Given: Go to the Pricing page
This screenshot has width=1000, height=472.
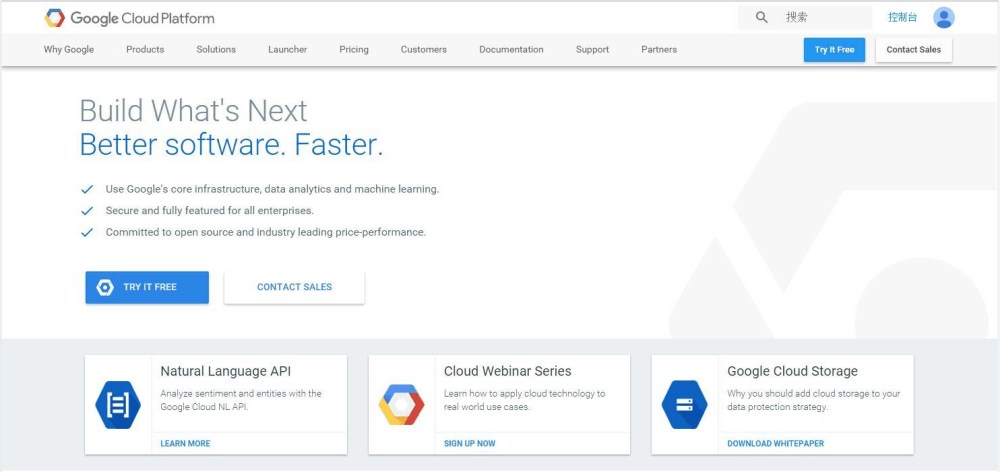Looking at the screenshot, I should (354, 50).
